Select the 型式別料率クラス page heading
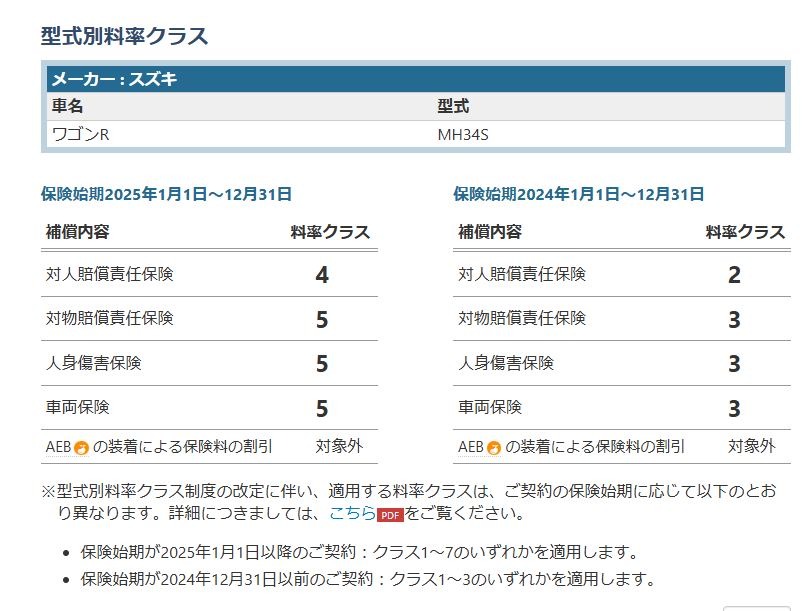This screenshot has height=611, width=807. tap(125, 36)
